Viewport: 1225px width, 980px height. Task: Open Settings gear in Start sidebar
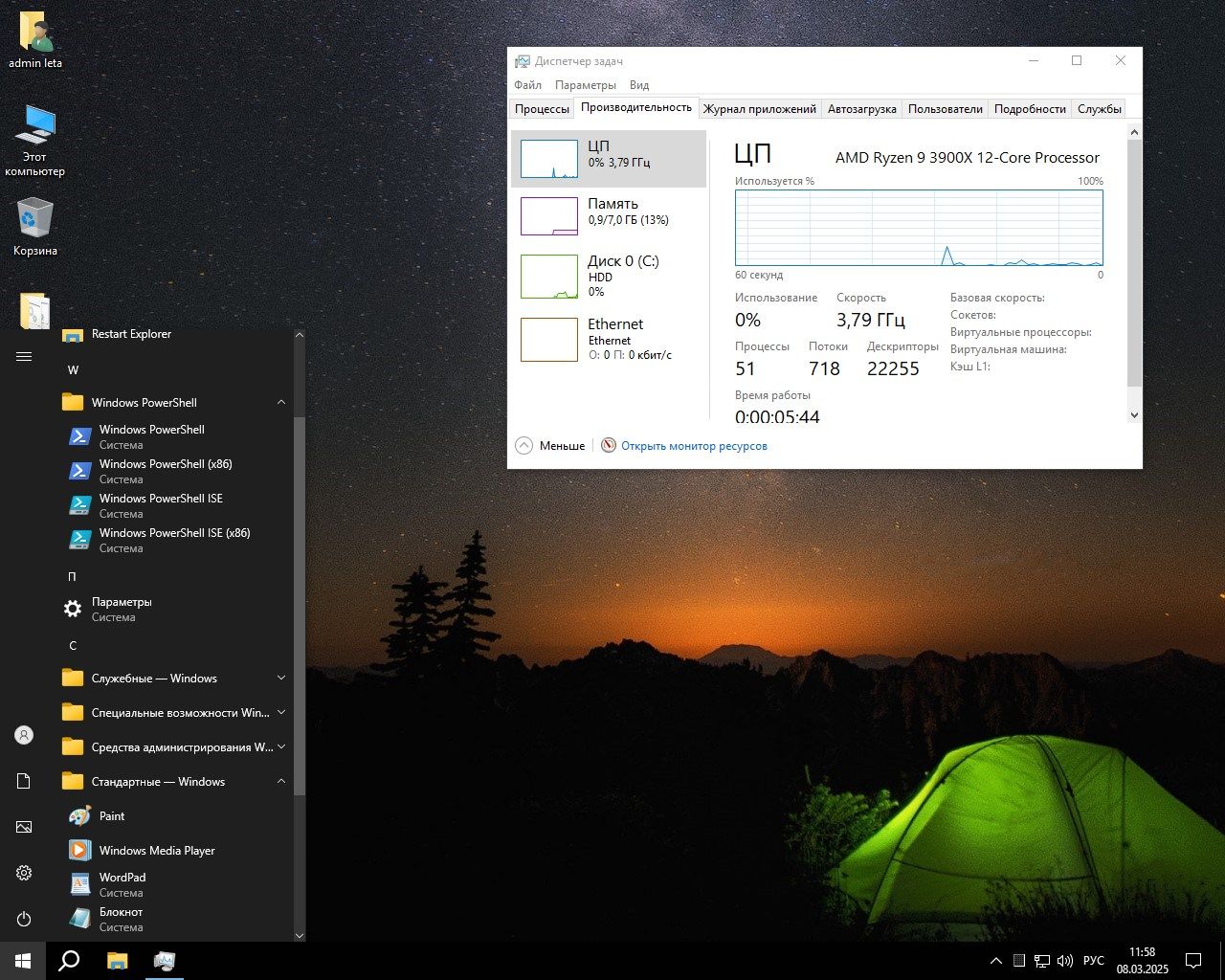click(24, 873)
